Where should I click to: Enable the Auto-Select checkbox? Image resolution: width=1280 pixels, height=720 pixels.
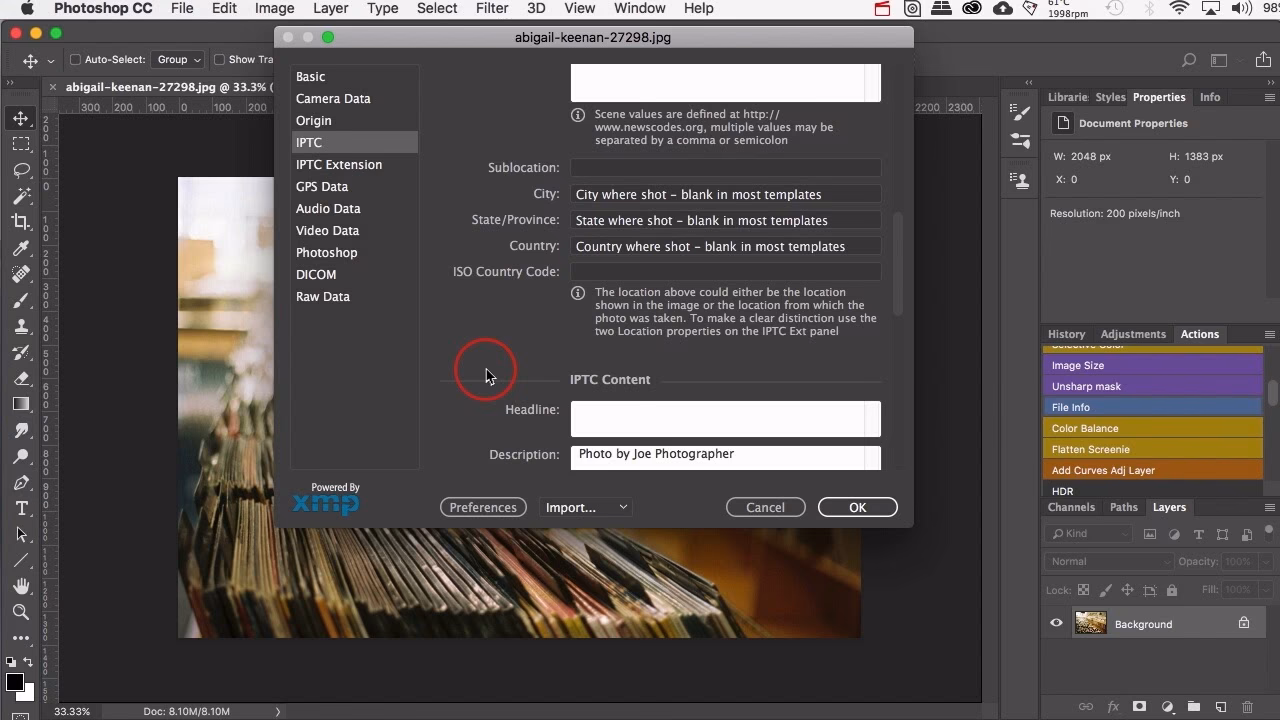click(x=75, y=60)
